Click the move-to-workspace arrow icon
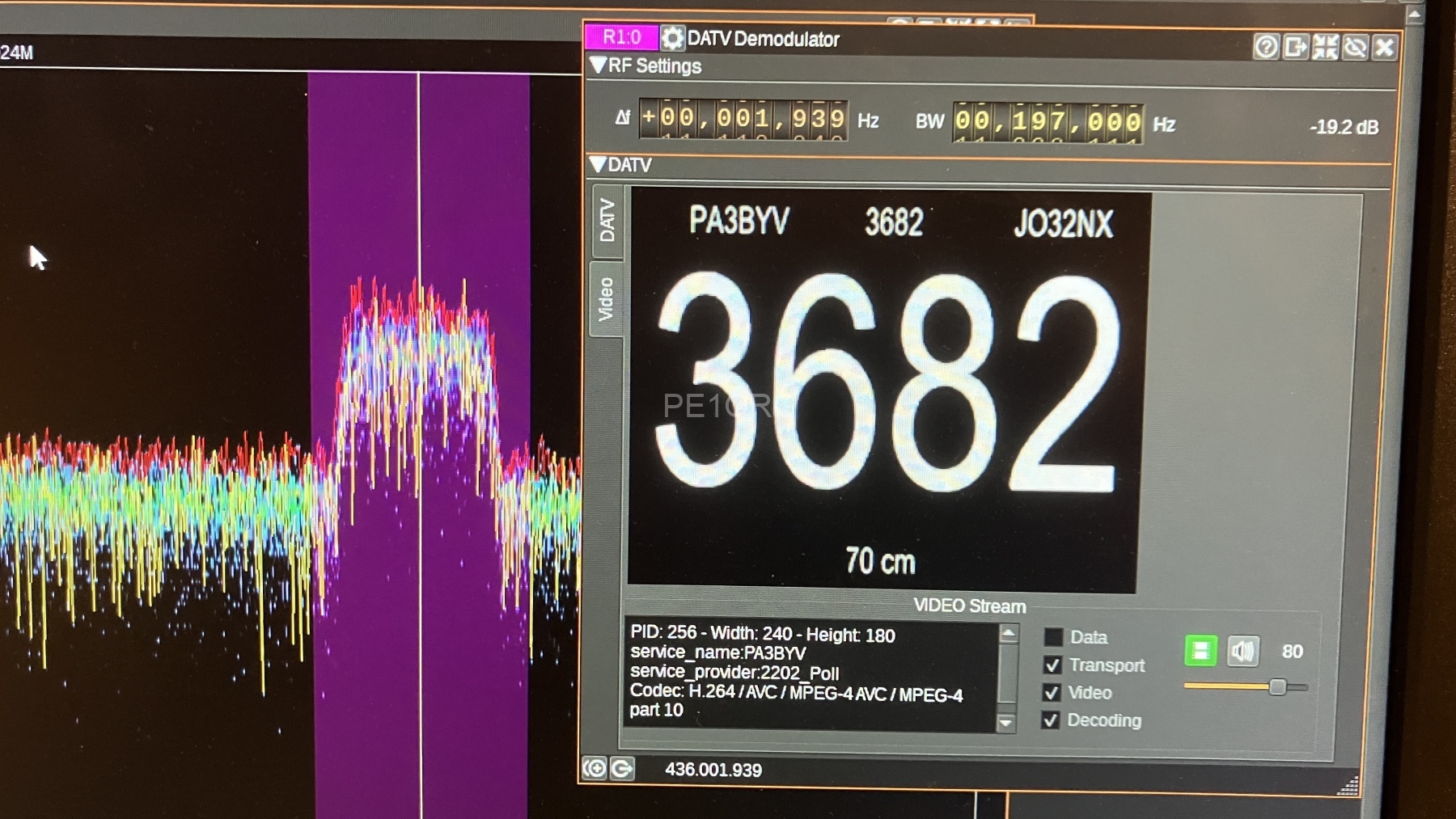The width and height of the screenshot is (1456, 819). (x=1295, y=47)
